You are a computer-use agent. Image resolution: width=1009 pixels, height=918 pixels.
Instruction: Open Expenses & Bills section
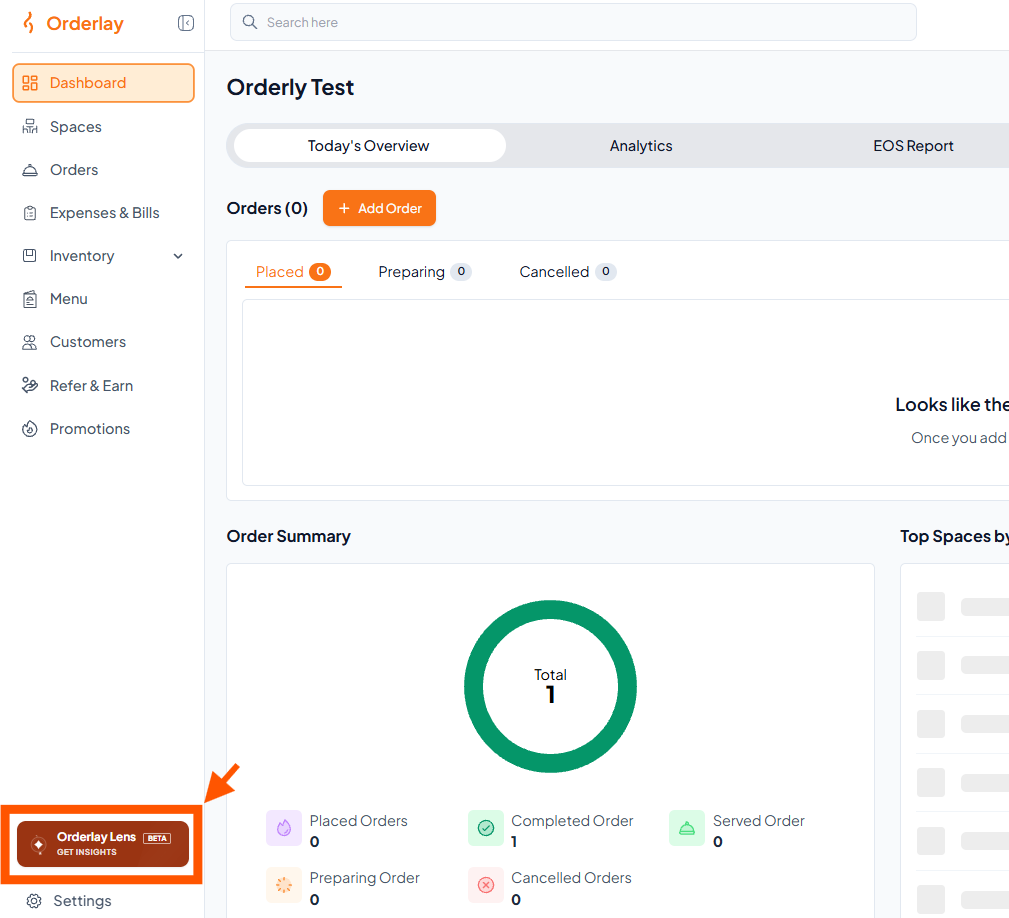click(x=104, y=213)
